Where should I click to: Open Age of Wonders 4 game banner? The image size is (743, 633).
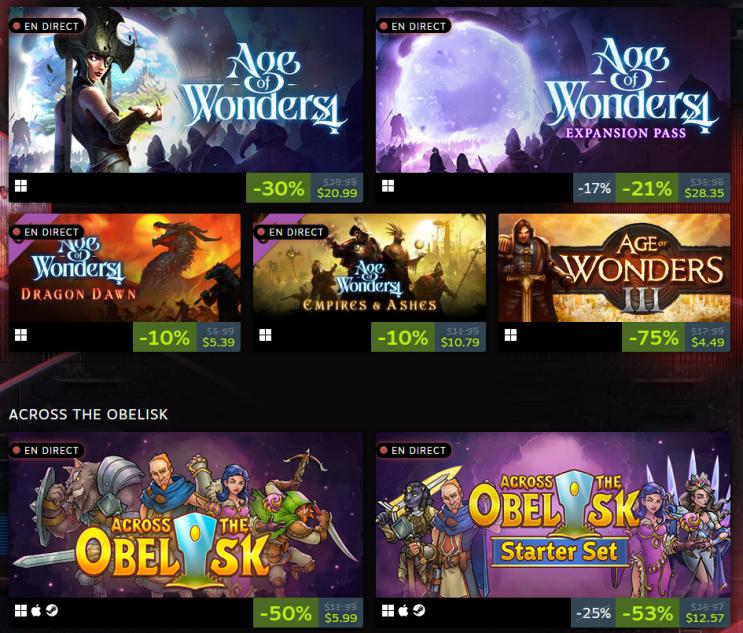pyautogui.click(x=186, y=90)
